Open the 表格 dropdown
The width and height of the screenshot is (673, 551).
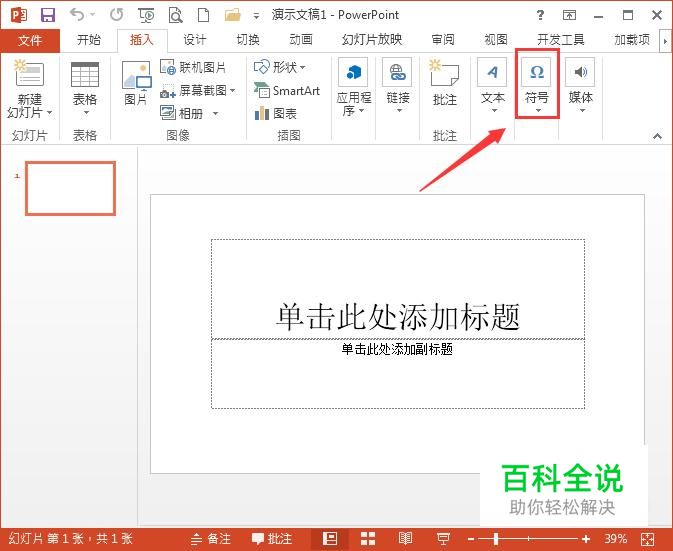pos(85,89)
